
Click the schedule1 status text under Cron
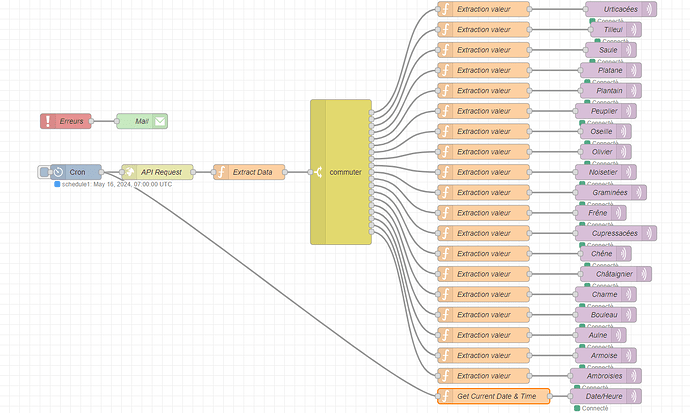(x=117, y=184)
